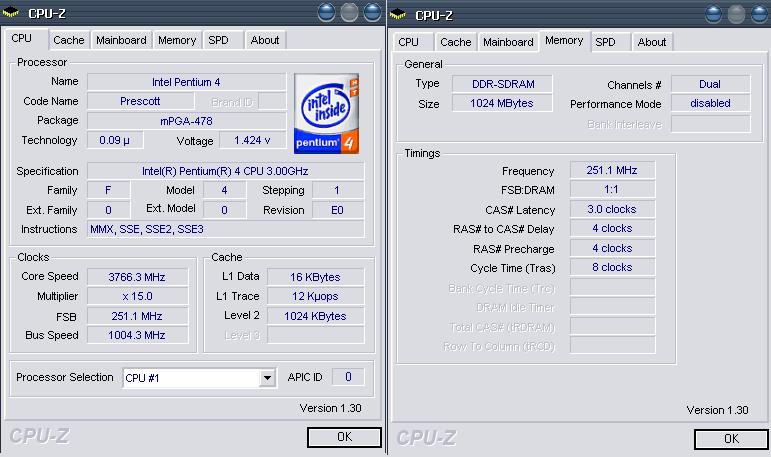The width and height of the screenshot is (771, 457).
Task: Click the CPU-Z chip icon in right window title bar
Action: point(398,15)
